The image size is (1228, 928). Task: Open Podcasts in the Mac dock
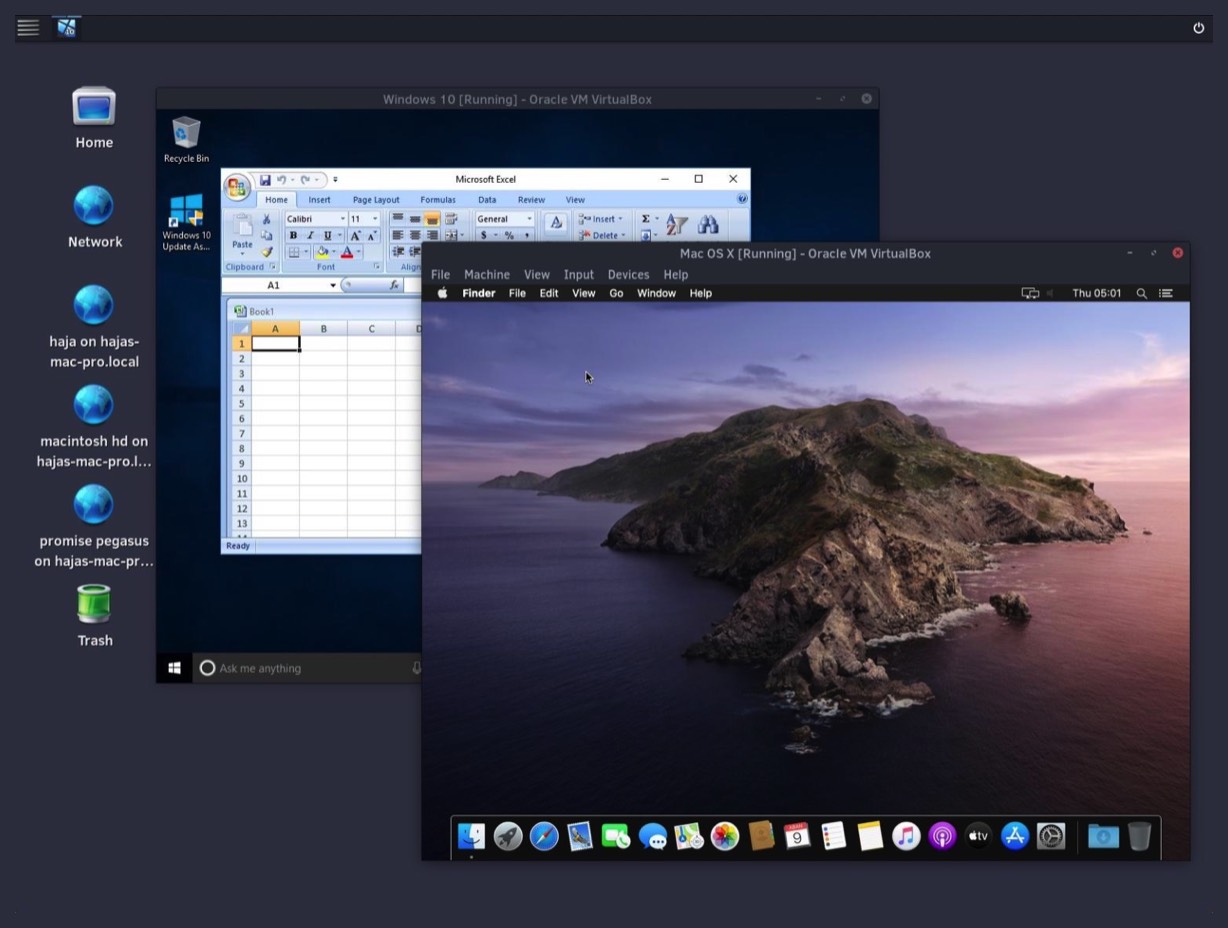tap(942, 836)
